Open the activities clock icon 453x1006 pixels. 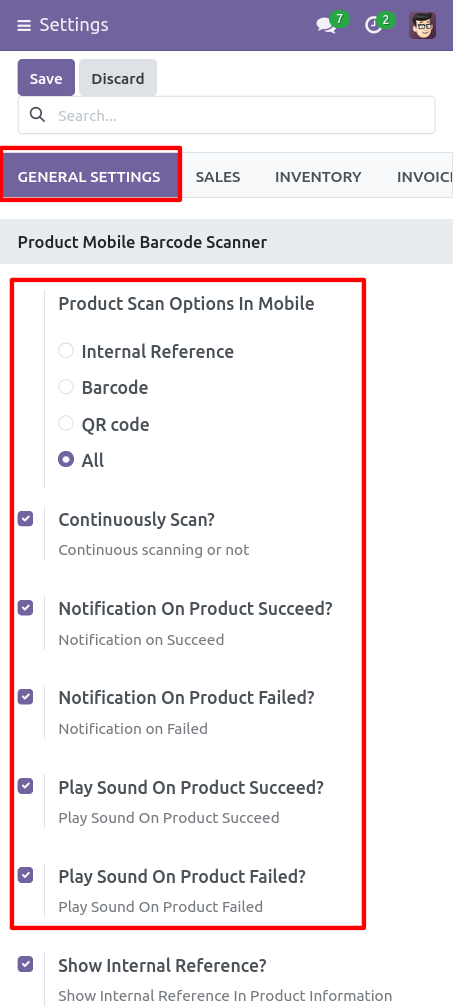point(373,26)
